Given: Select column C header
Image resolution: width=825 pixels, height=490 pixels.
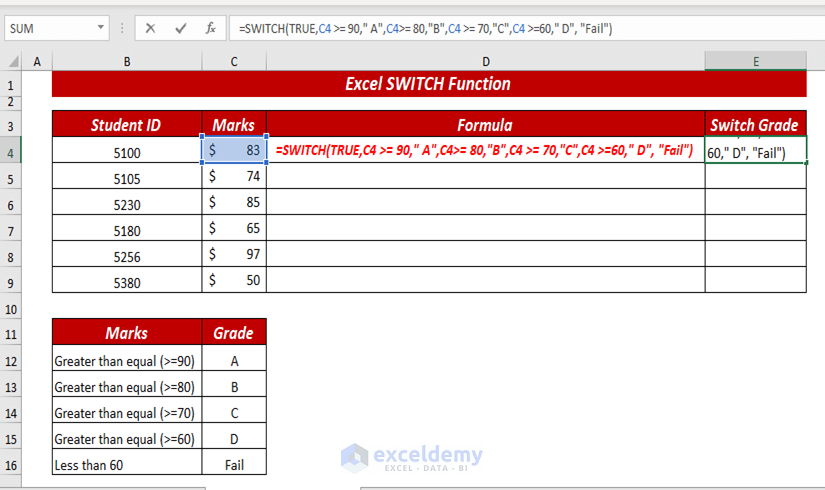Looking at the screenshot, I should coord(234,62).
